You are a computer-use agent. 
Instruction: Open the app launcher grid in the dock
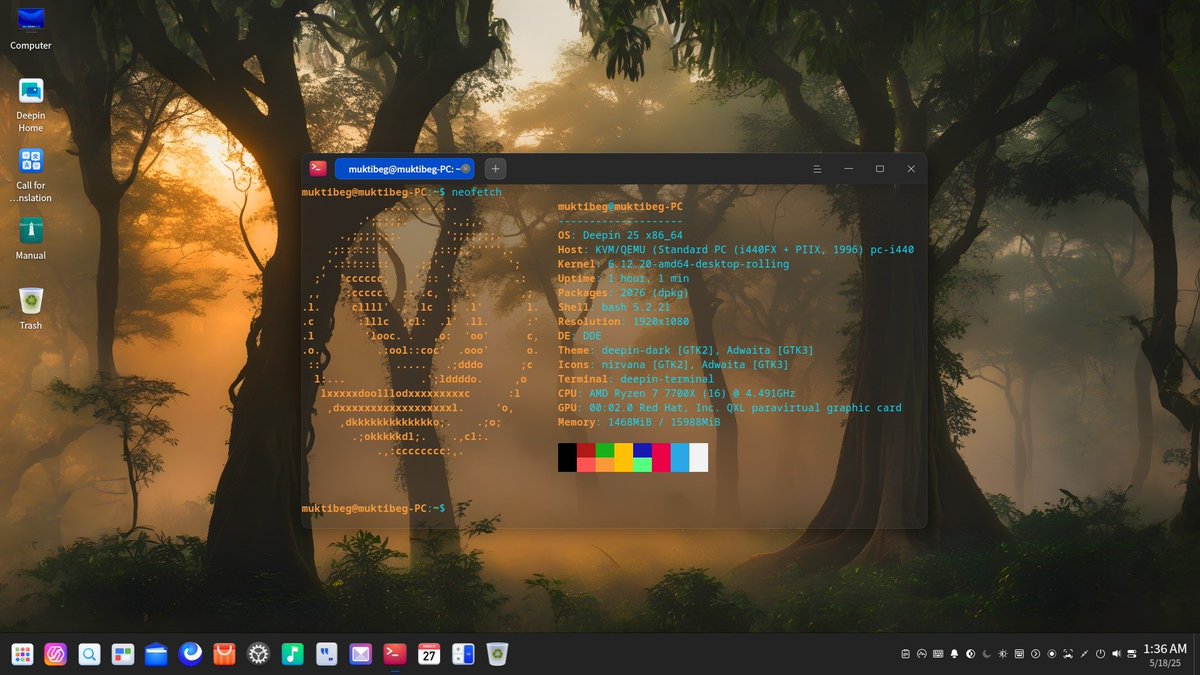[22, 654]
